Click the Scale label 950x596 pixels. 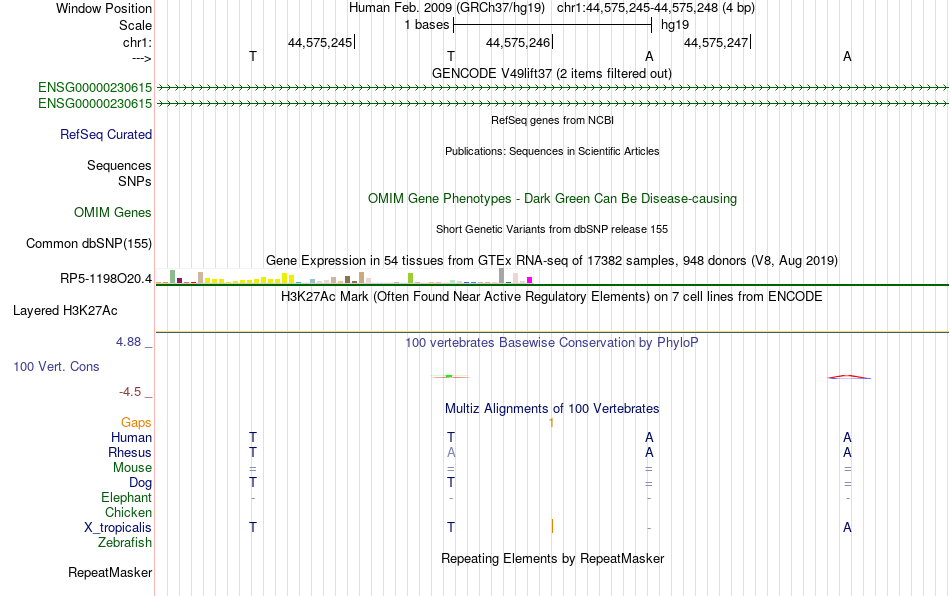[135, 25]
